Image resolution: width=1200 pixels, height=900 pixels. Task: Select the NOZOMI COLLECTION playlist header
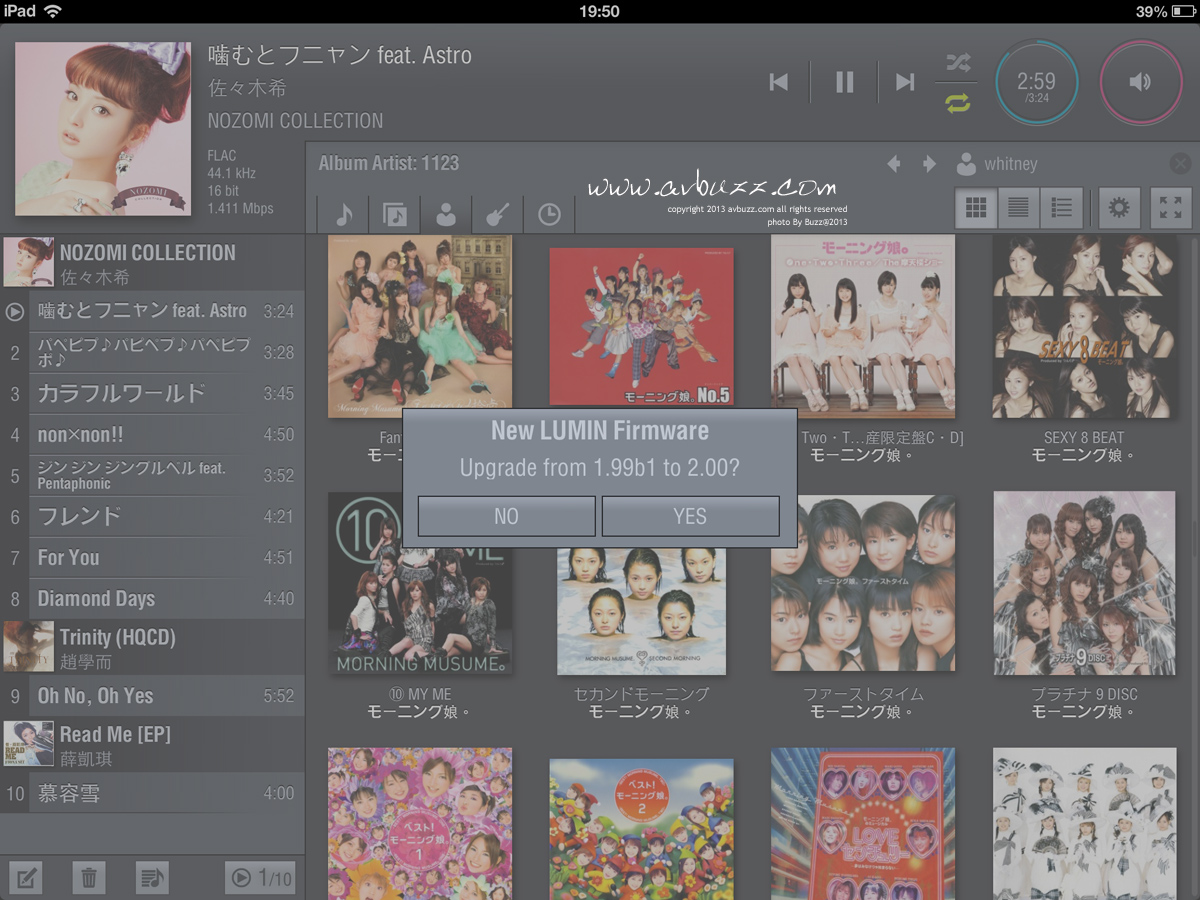[x=152, y=263]
